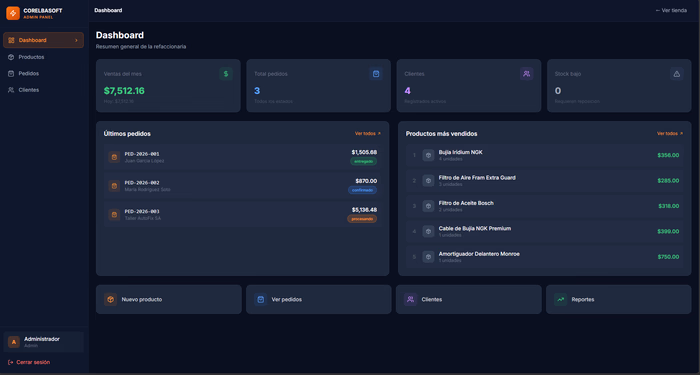The height and width of the screenshot is (375, 700).
Task: Expand the Dashboard sidebar chevron arrow
Action: [76, 40]
